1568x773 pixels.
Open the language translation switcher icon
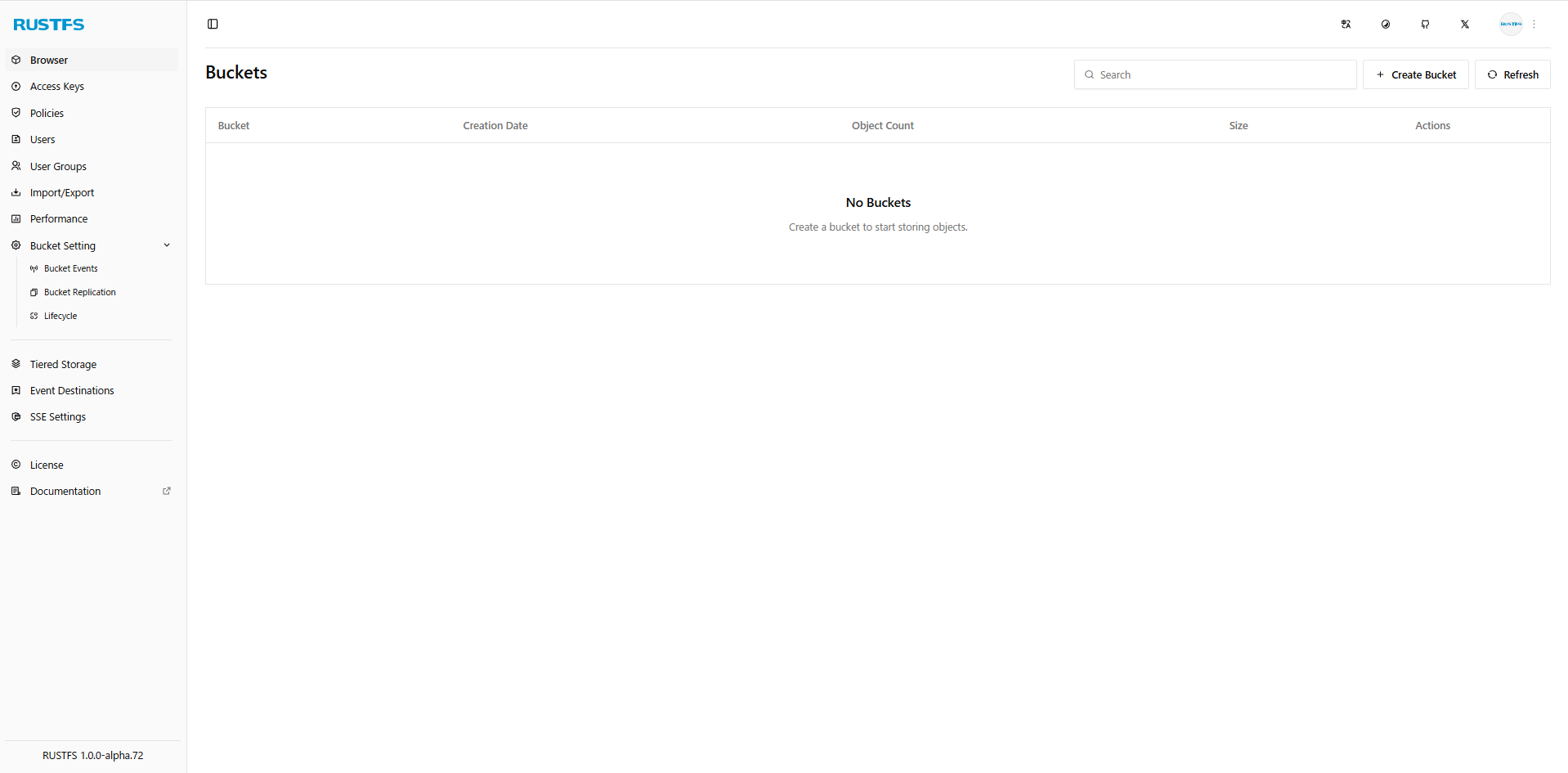coord(1346,24)
